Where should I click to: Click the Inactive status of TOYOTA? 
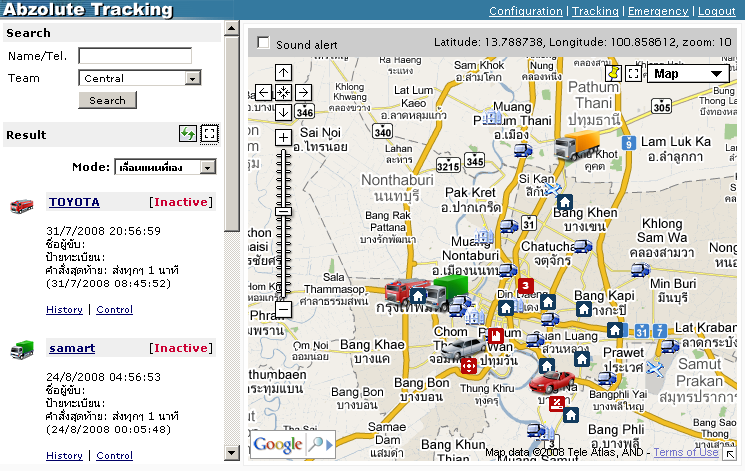[181, 202]
